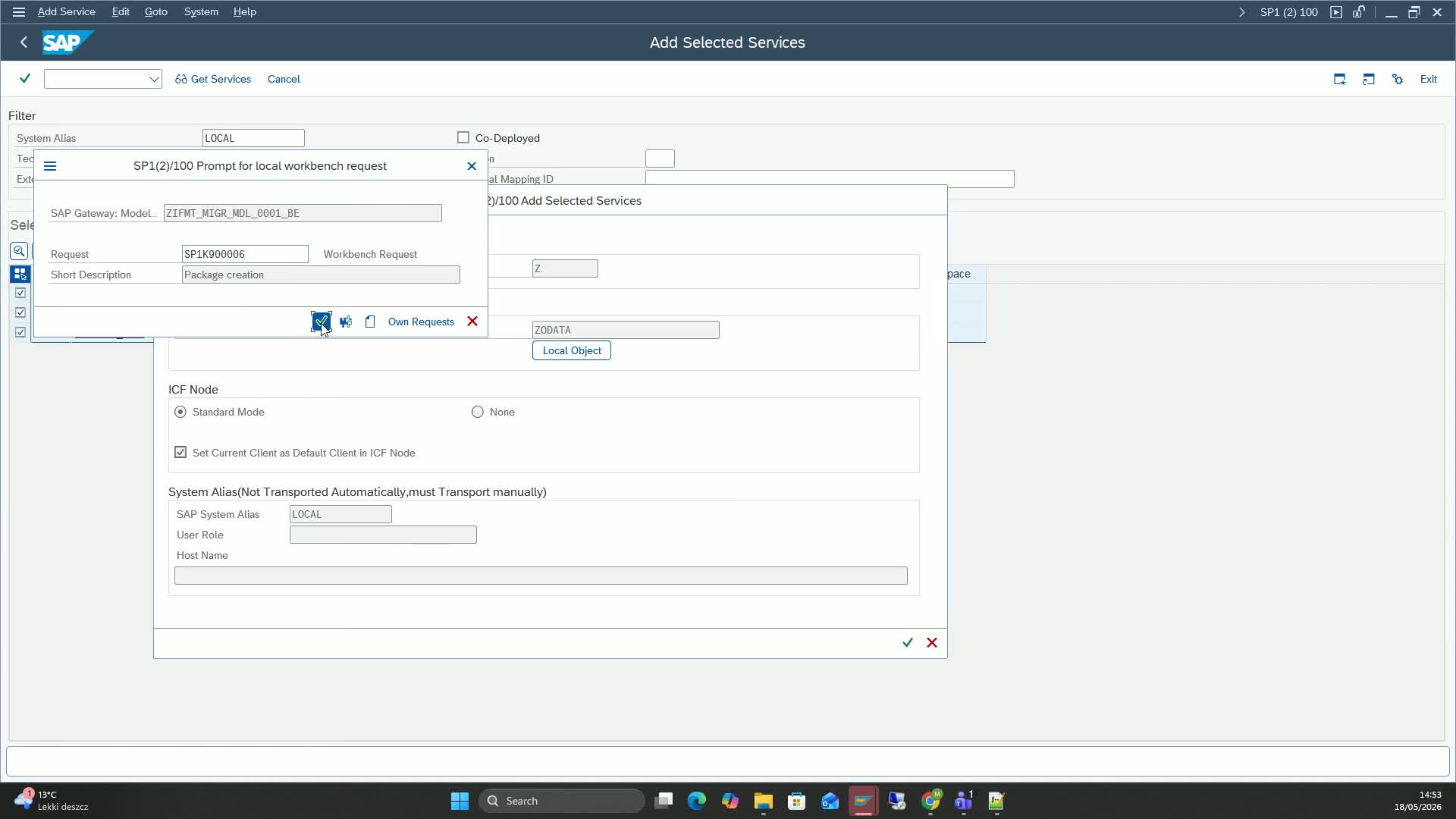Image resolution: width=1456 pixels, height=819 pixels.
Task: Toggle the Co-Deployed checkbox
Action: [463, 138]
